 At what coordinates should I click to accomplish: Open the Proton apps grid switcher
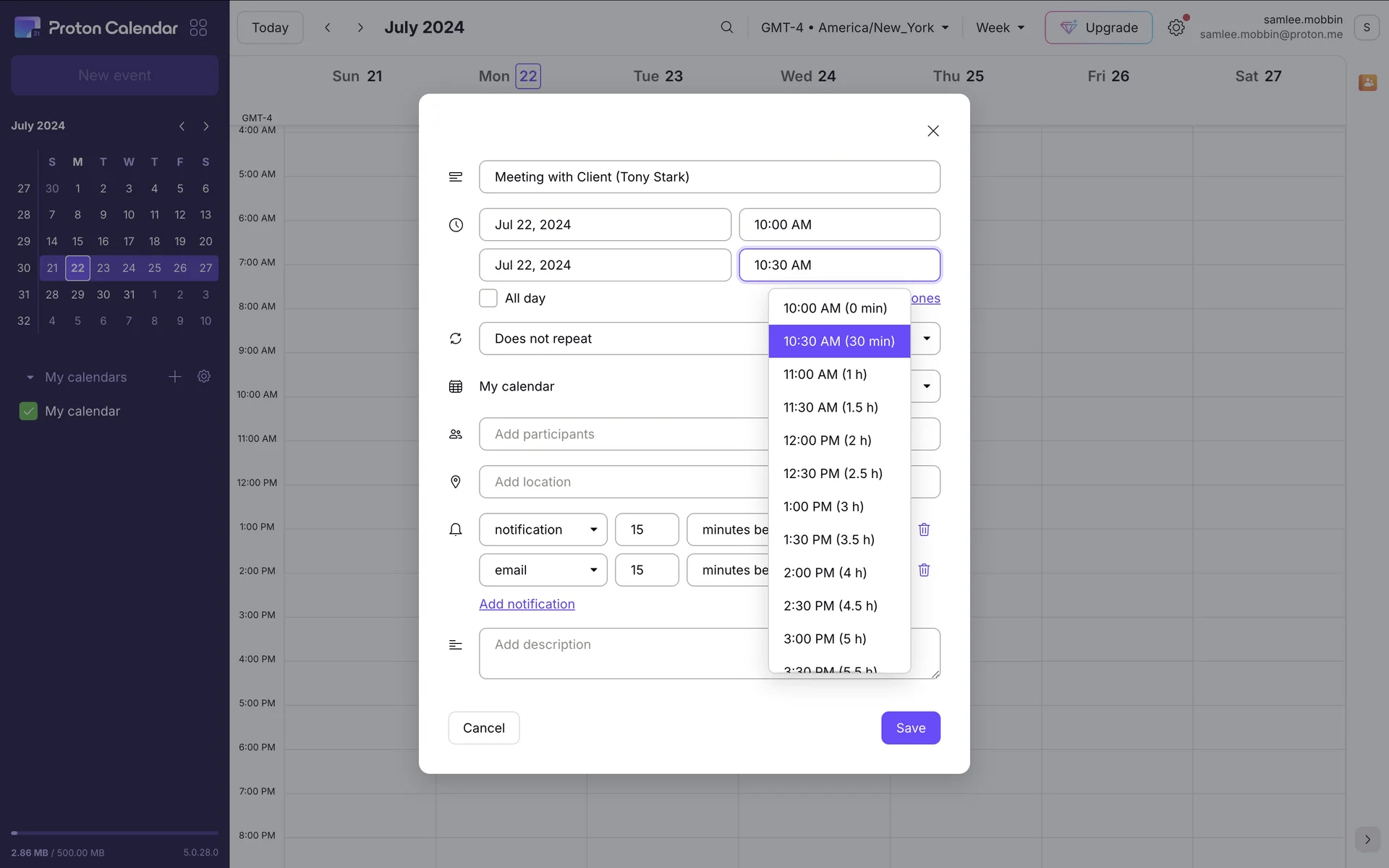tap(198, 27)
